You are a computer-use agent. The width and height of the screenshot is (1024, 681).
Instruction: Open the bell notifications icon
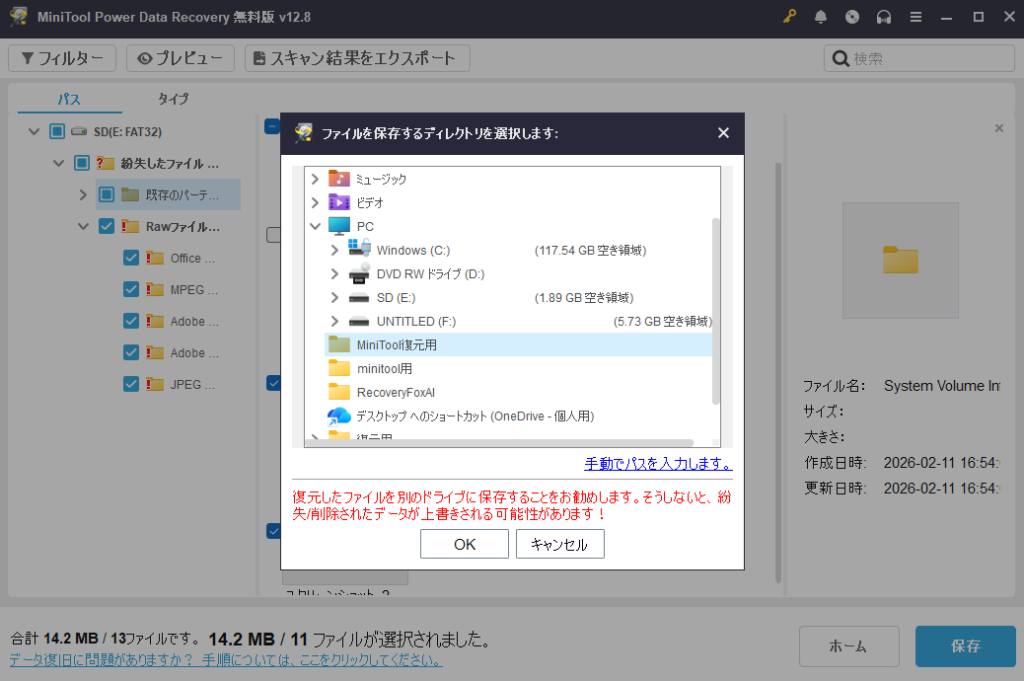821,17
